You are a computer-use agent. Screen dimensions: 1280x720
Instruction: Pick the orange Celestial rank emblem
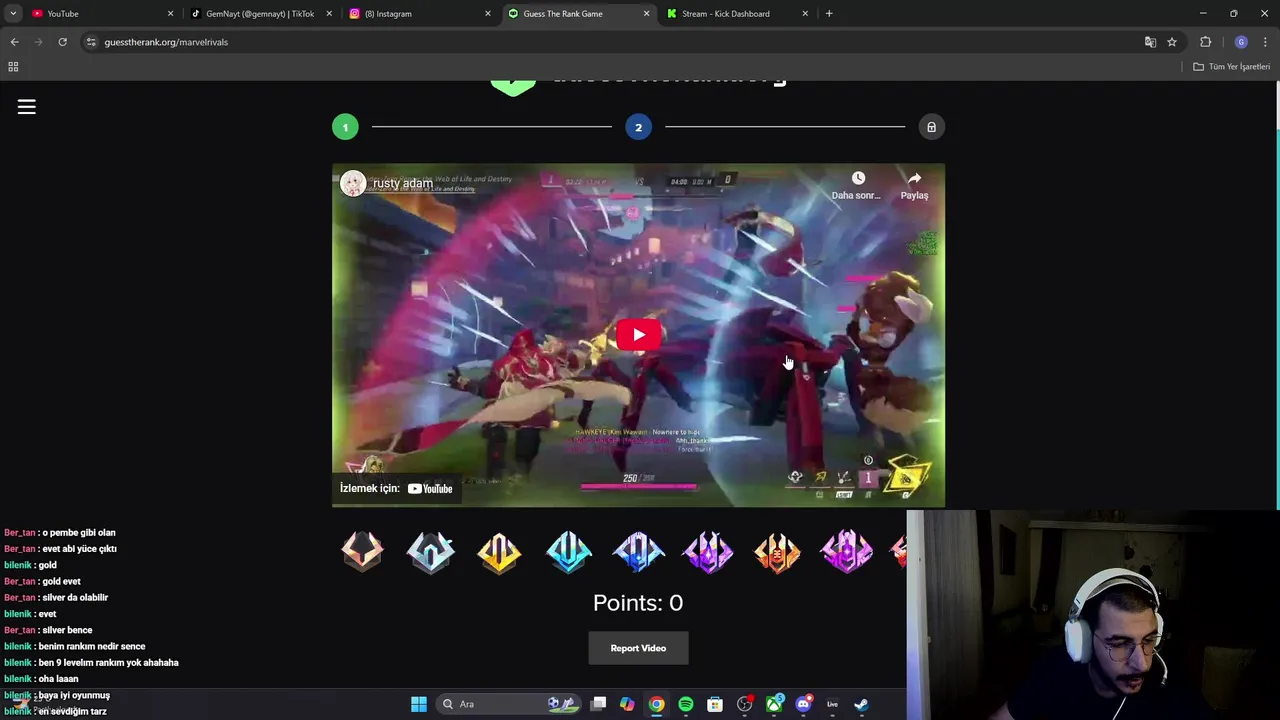coord(777,551)
